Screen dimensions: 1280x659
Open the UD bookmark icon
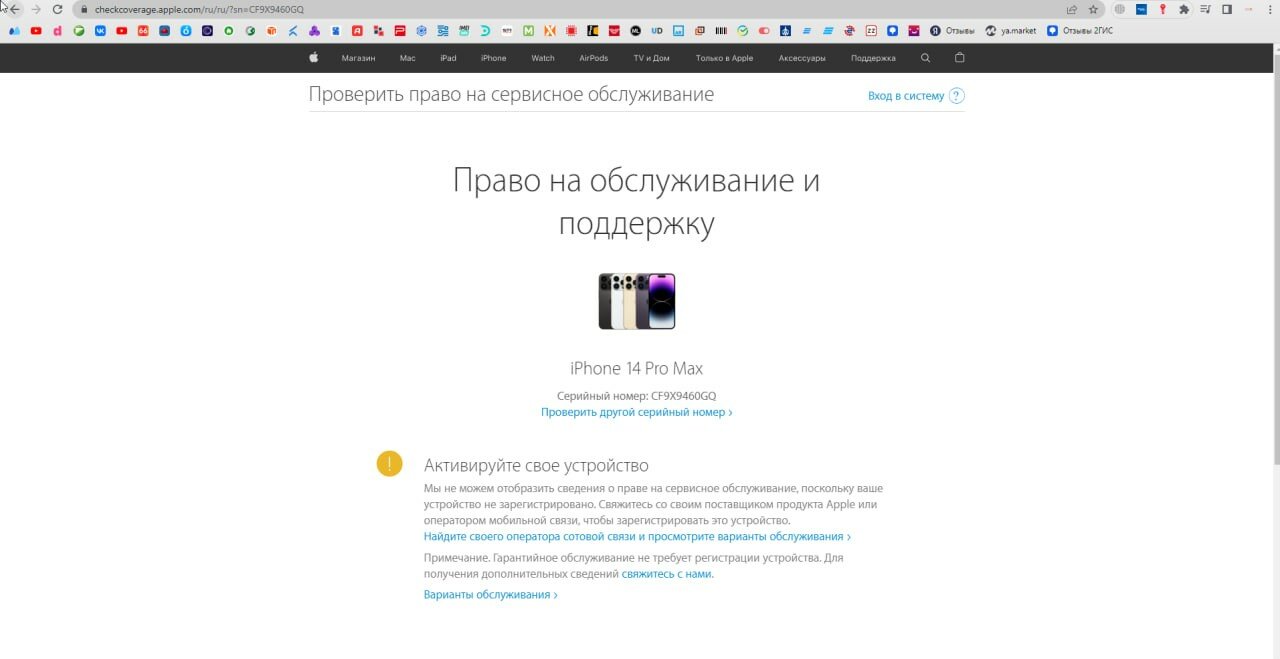click(x=657, y=31)
